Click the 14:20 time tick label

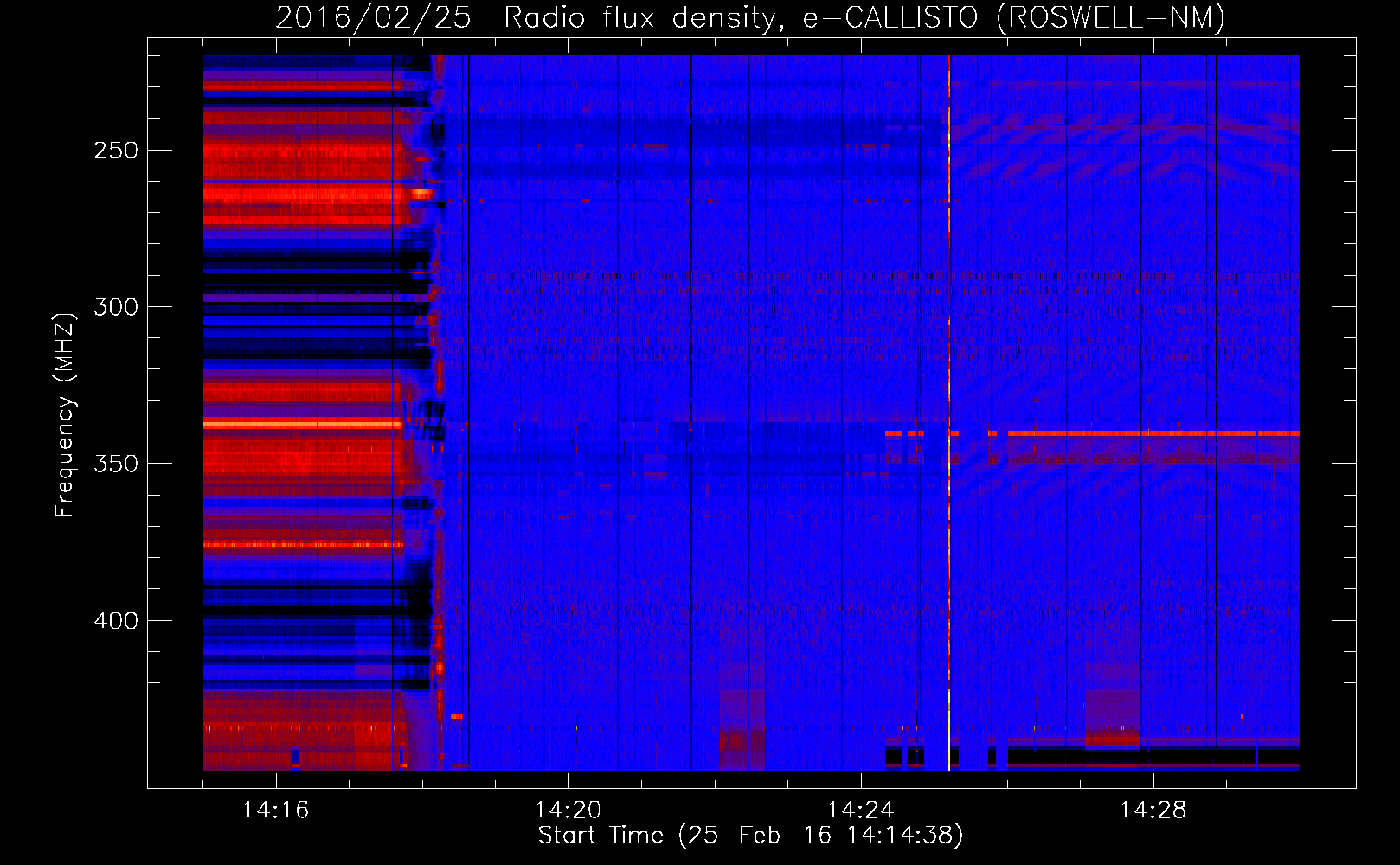[568, 811]
